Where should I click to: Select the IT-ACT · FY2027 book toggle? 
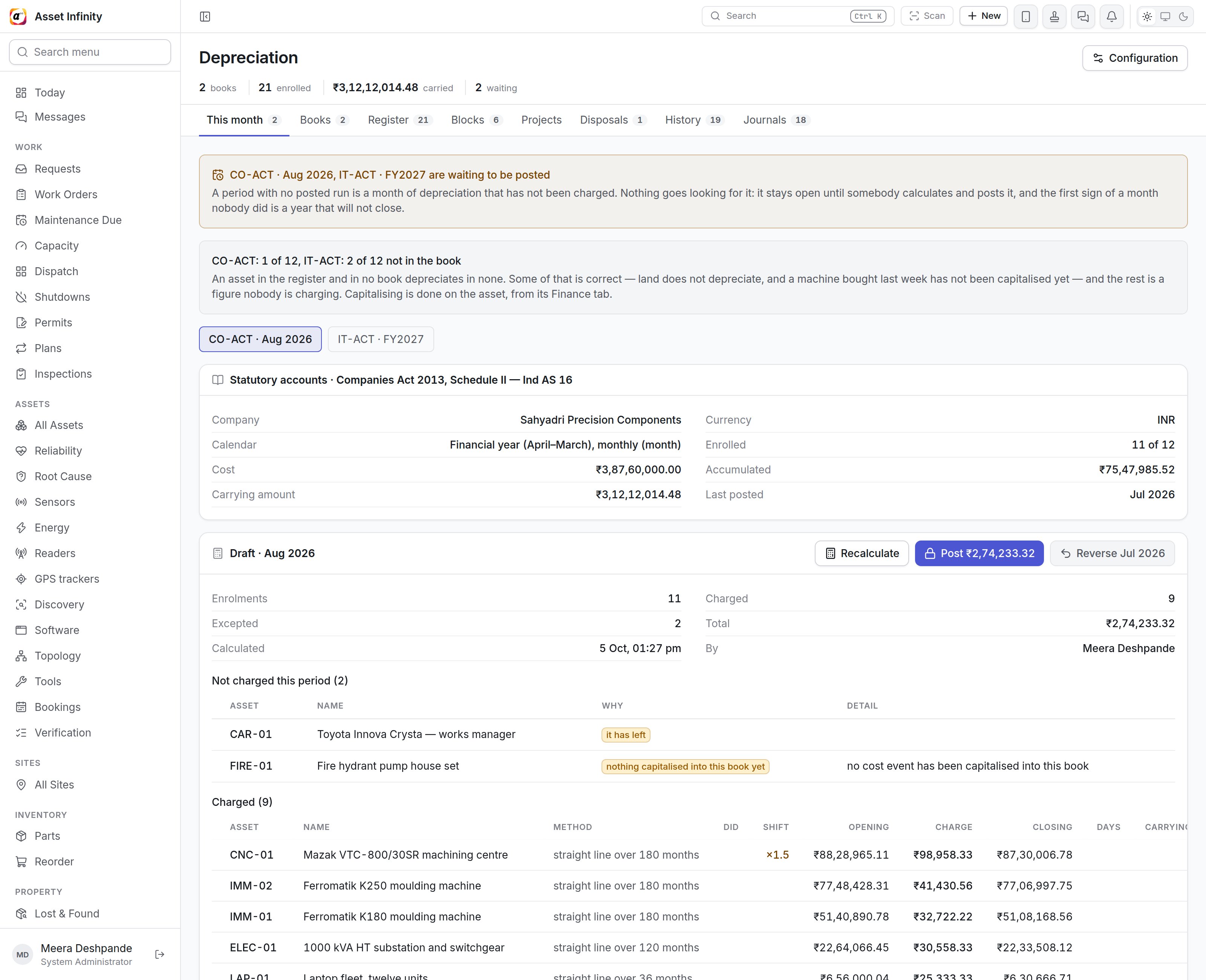[380, 339]
